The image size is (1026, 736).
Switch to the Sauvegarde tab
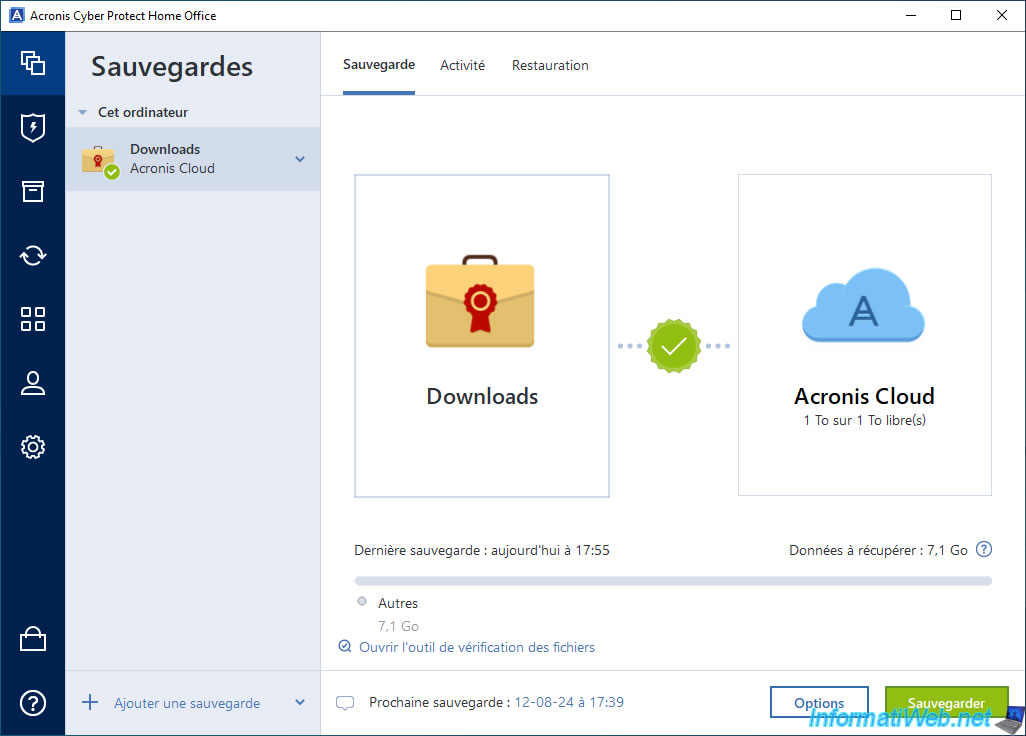coord(379,65)
